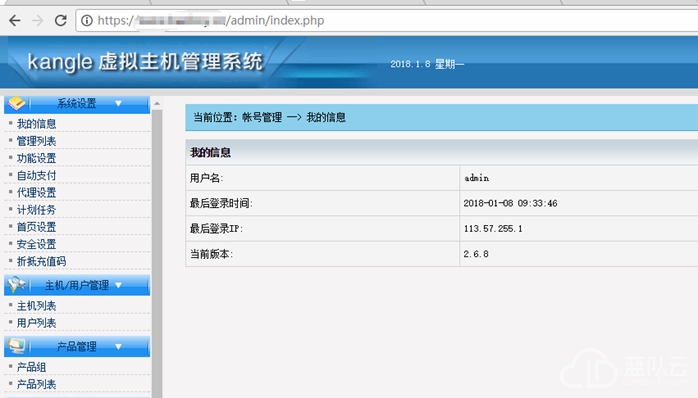Open 用户列表 in sidebar

click(x=37, y=323)
